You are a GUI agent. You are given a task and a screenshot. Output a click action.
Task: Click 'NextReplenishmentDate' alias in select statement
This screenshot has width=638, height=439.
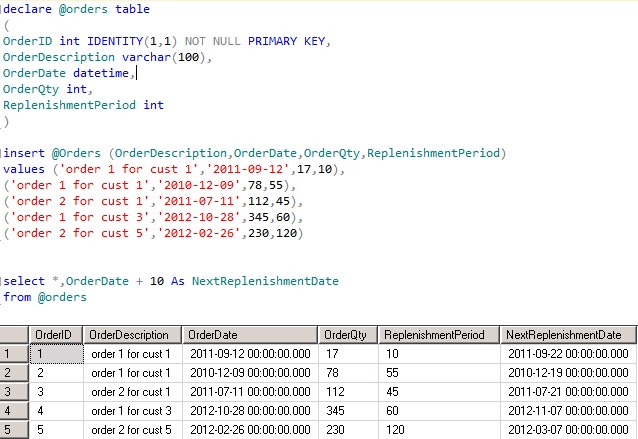click(x=265, y=281)
